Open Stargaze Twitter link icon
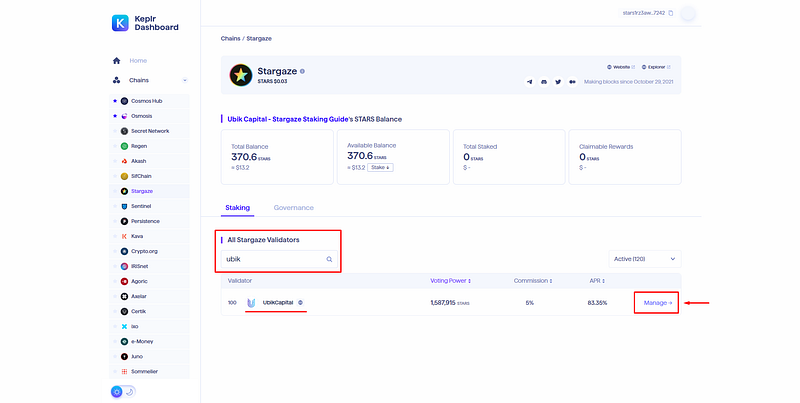800x403 pixels. [558, 82]
